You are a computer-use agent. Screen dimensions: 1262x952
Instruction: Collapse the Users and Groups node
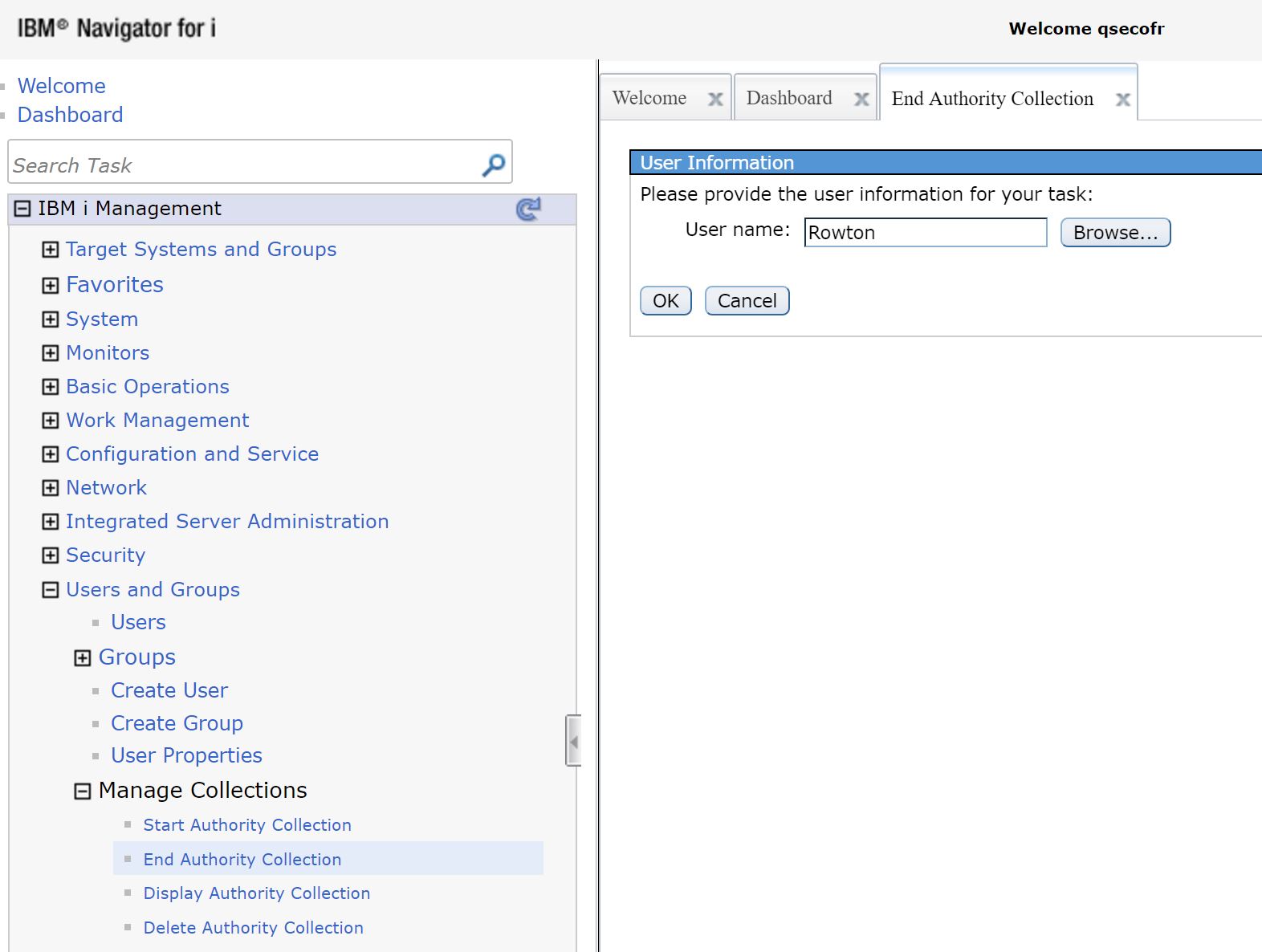[x=51, y=590]
